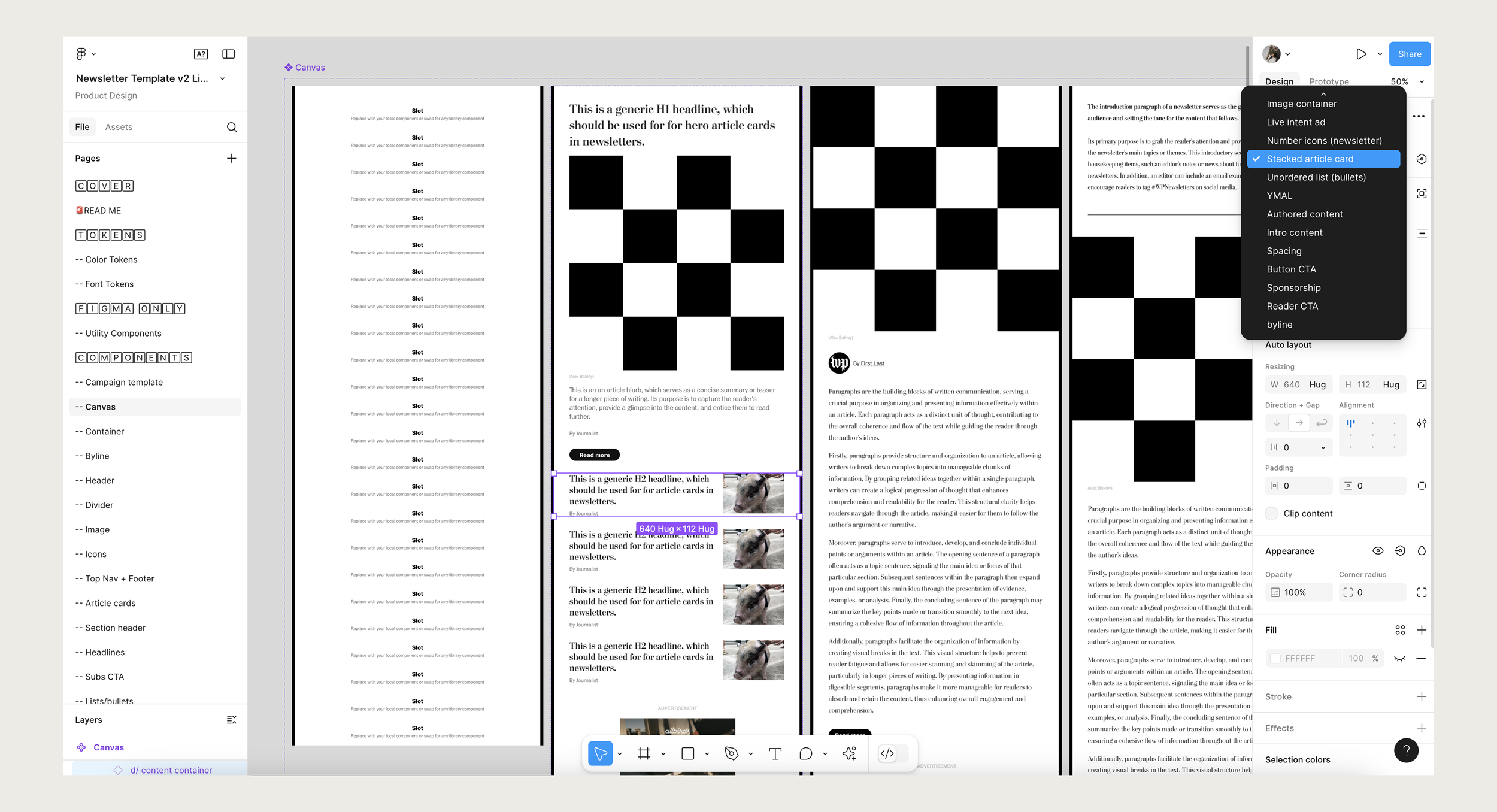
Task: Toggle Appearance visibility eye icon
Action: tap(1378, 551)
